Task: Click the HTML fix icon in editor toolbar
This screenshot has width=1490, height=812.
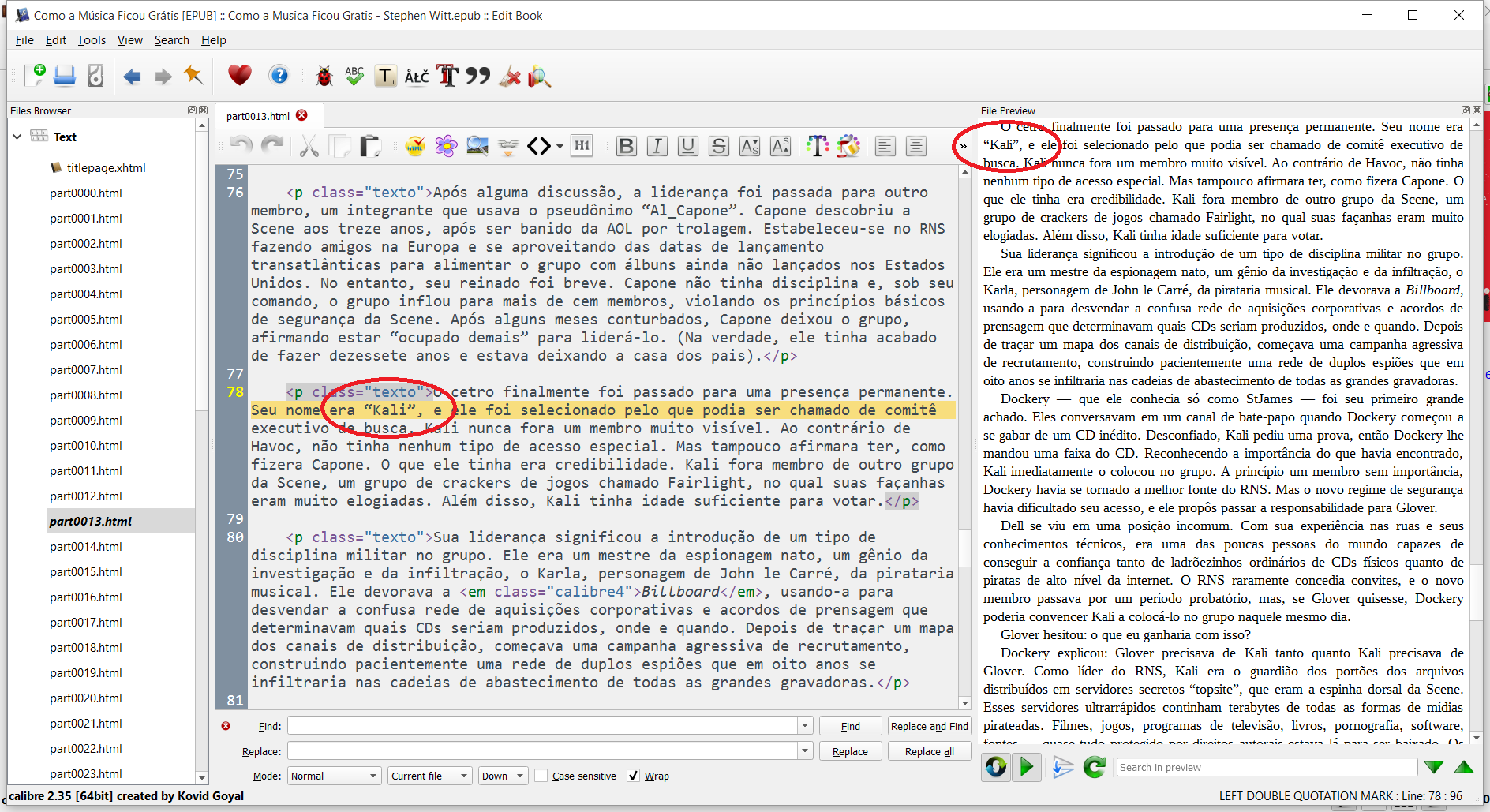Action: click(415, 146)
